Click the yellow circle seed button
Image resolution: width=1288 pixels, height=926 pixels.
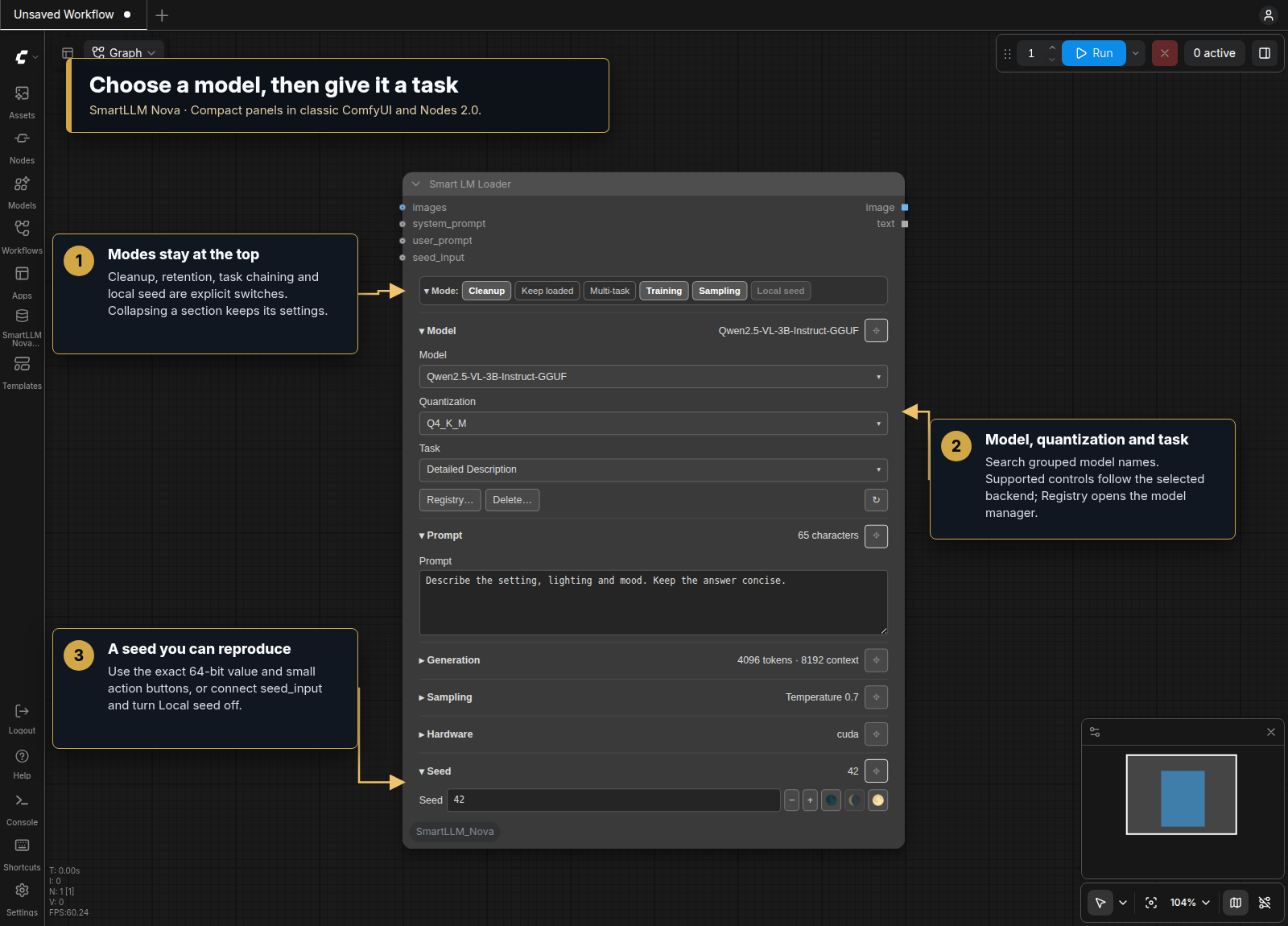click(x=878, y=800)
